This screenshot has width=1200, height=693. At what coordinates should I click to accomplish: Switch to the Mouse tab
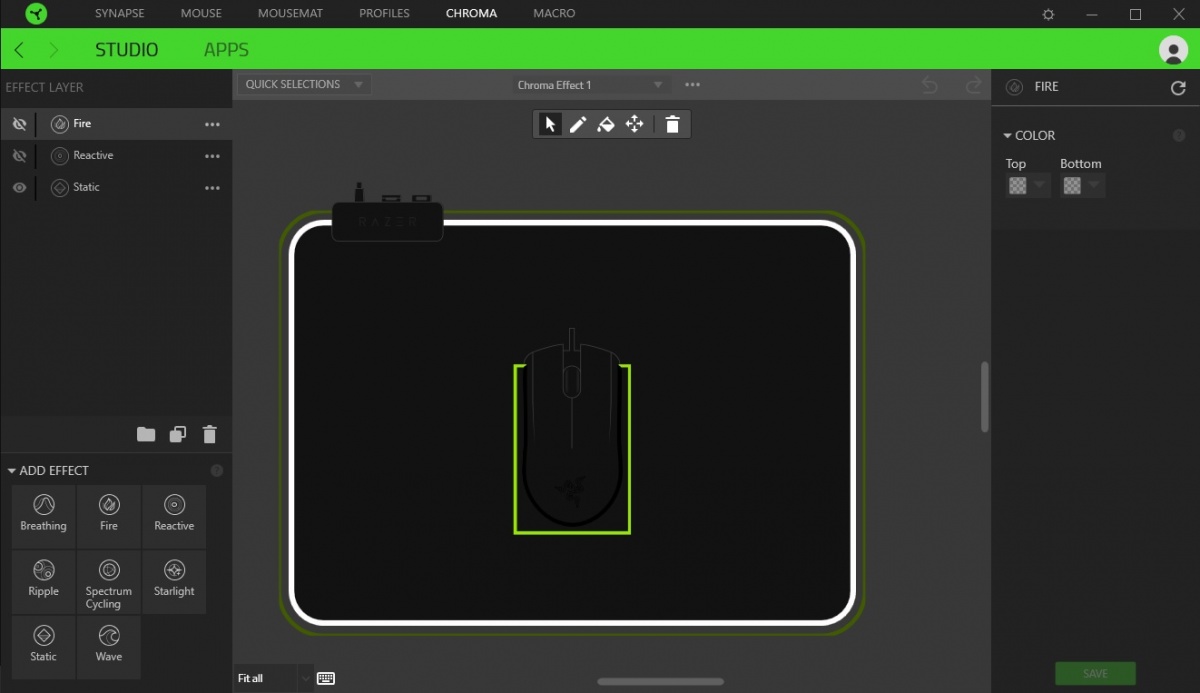click(x=201, y=14)
